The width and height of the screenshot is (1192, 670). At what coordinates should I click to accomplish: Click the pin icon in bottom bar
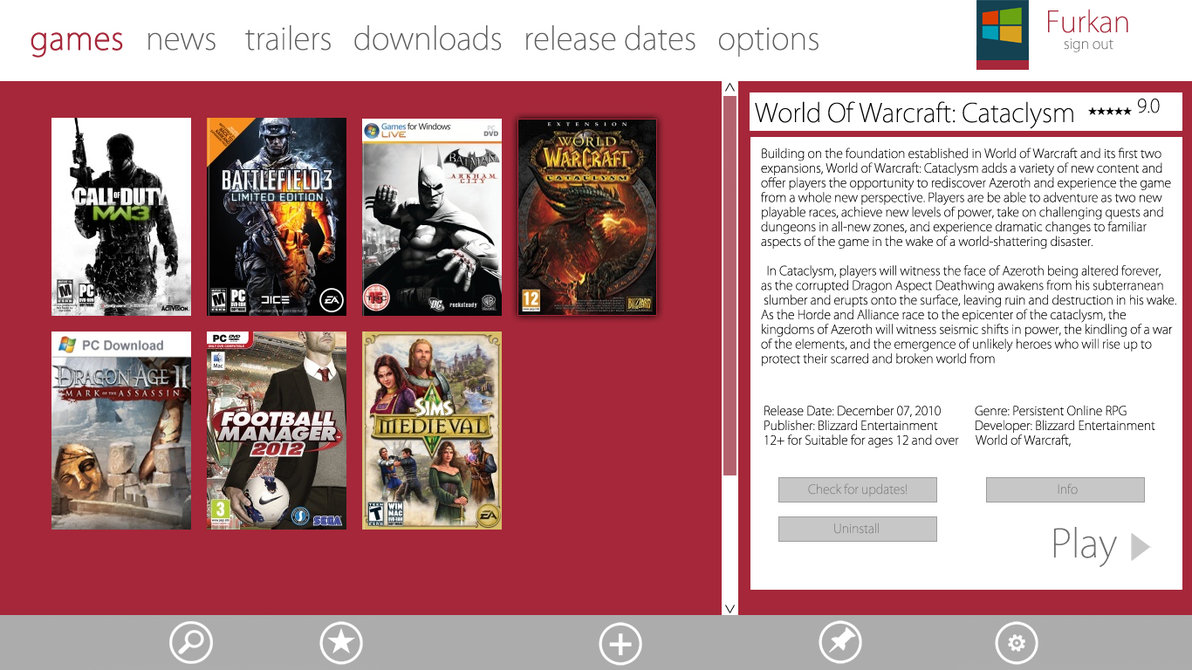click(839, 643)
